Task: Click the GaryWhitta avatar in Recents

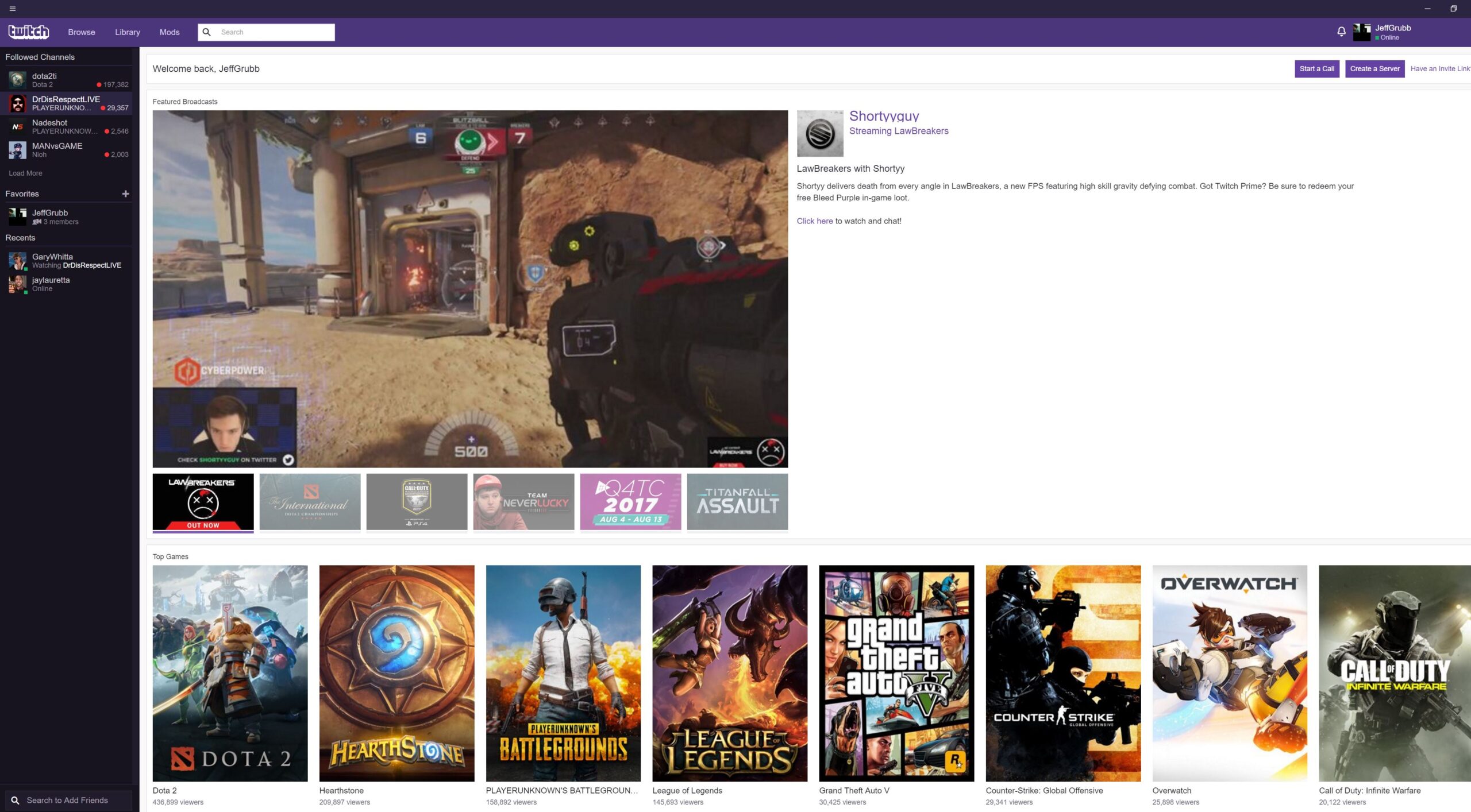Action: pos(17,261)
